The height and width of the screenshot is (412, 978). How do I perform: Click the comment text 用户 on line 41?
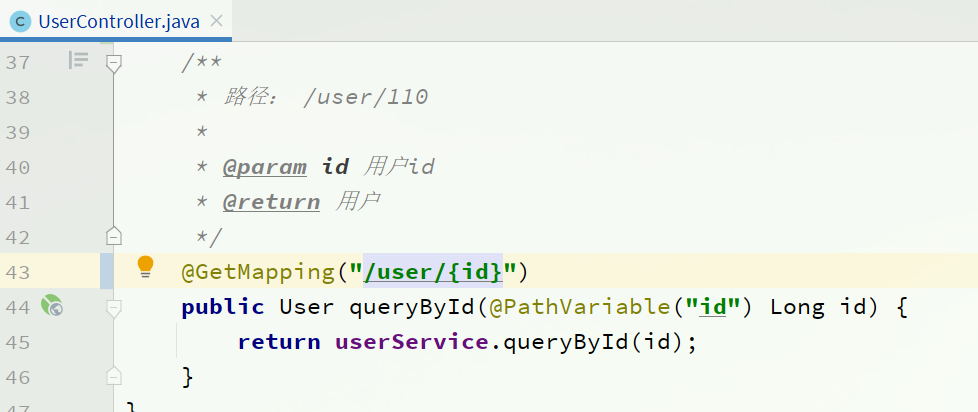coord(358,202)
